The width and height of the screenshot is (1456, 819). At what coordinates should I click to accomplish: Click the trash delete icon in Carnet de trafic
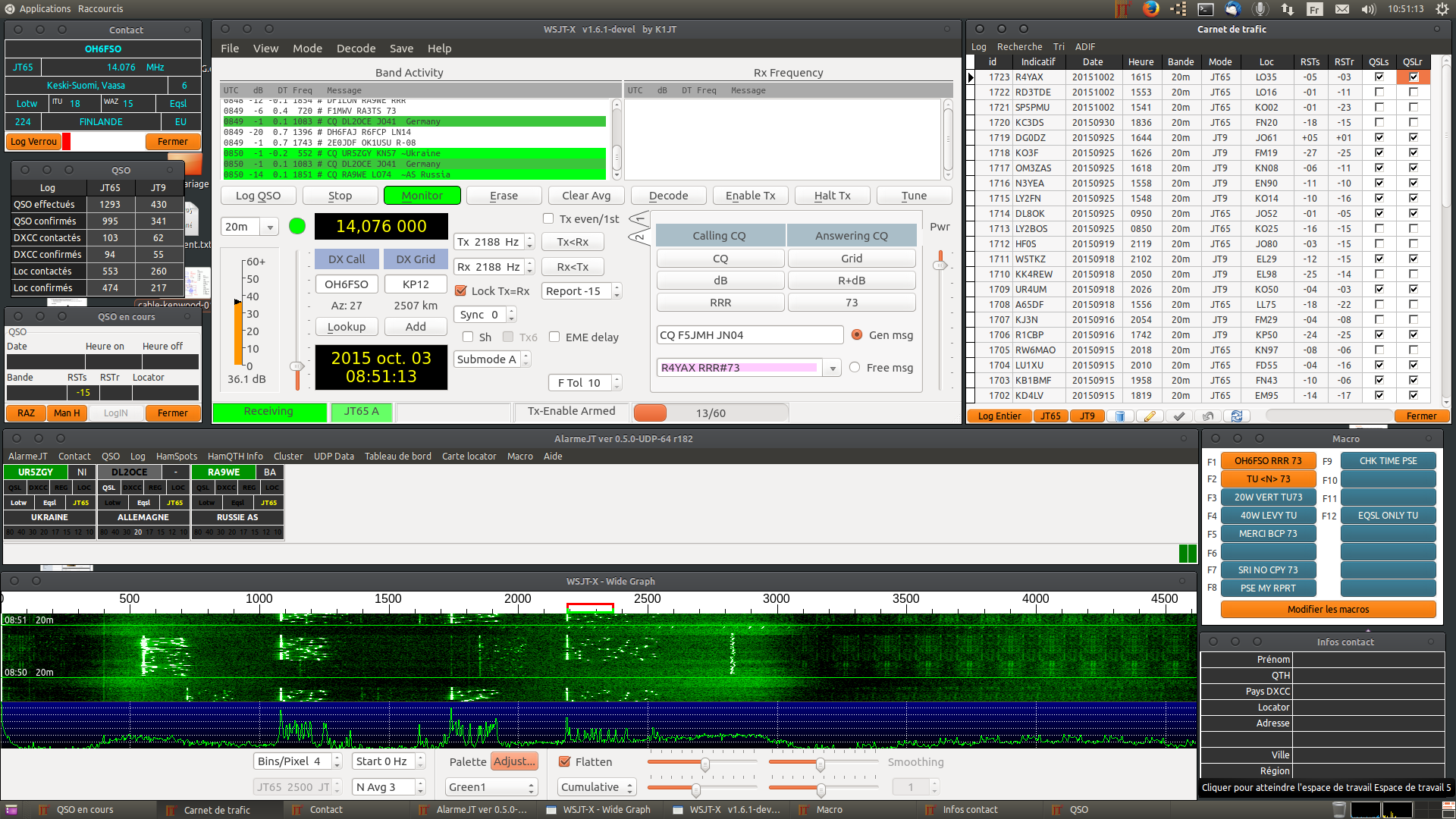(x=1120, y=416)
